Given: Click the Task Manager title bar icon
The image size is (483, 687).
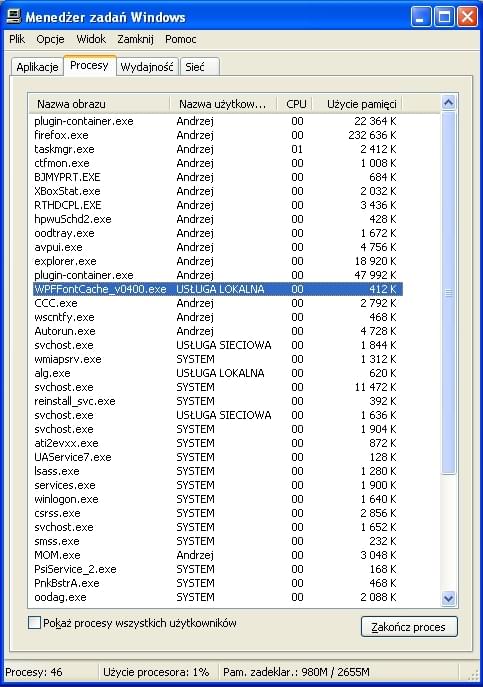Looking at the screenshot, I should point(13,17).
